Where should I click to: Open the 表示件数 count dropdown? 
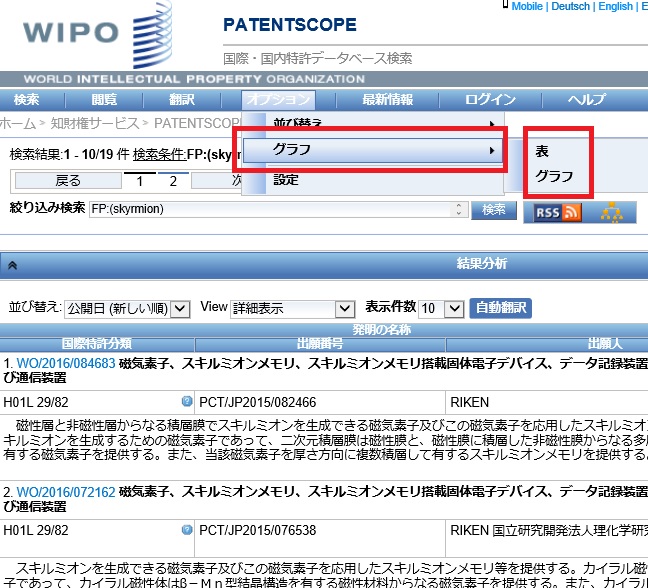click(x=441, y=309)
